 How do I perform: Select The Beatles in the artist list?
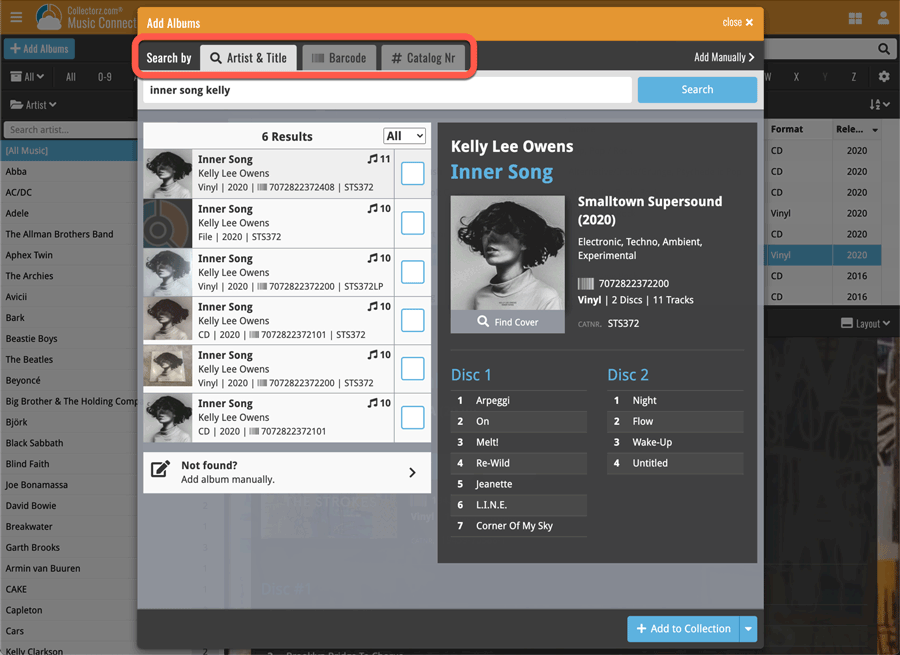click(x=29, y=359)
